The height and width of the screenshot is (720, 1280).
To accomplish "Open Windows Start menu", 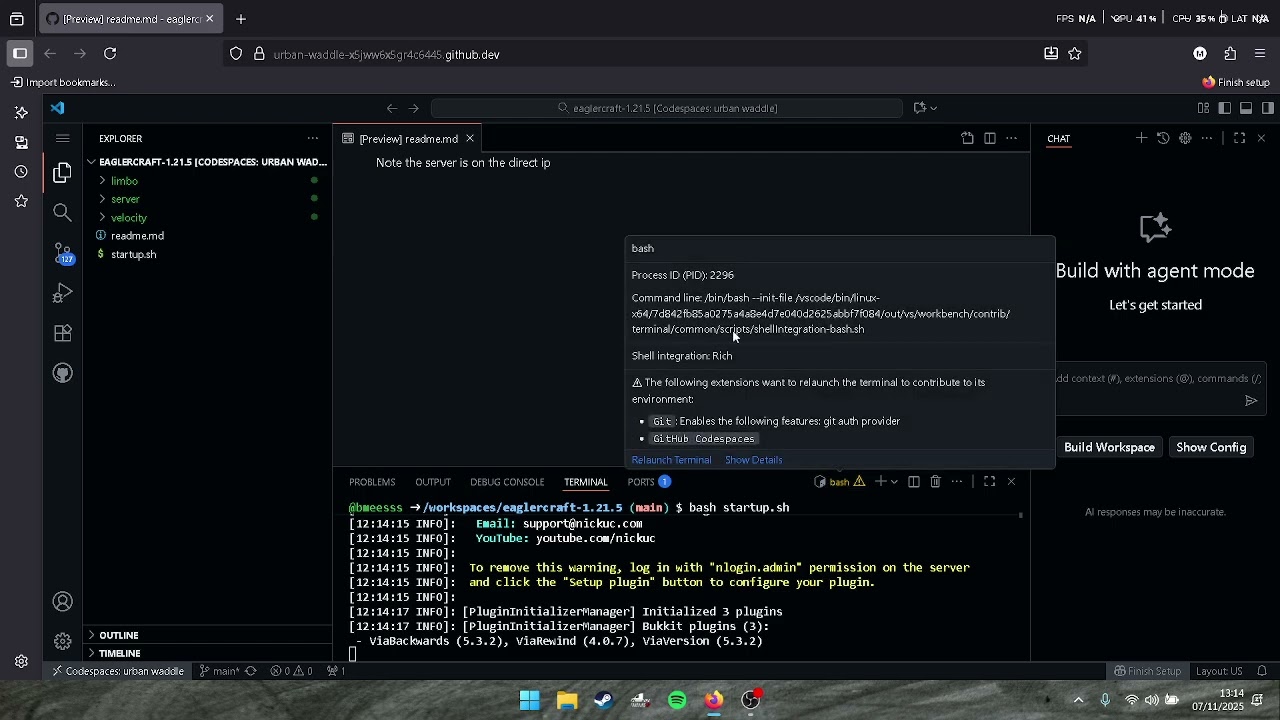I will click(530, 700).
